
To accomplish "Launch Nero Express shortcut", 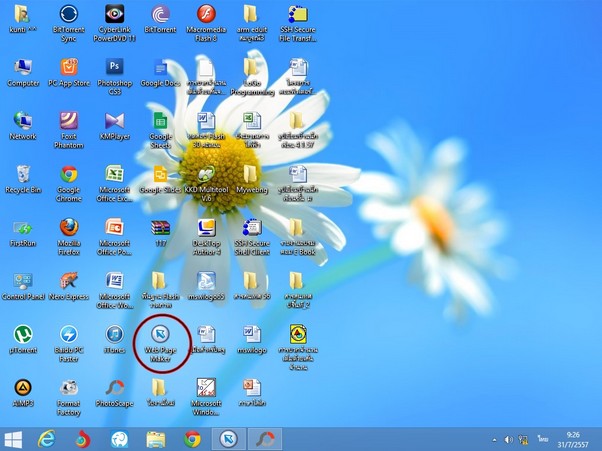I will tap(69, 286).
